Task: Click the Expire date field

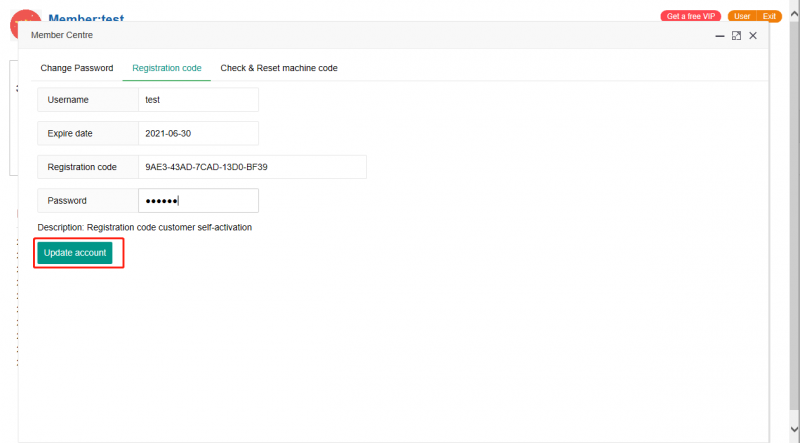Action: point(198,133)
